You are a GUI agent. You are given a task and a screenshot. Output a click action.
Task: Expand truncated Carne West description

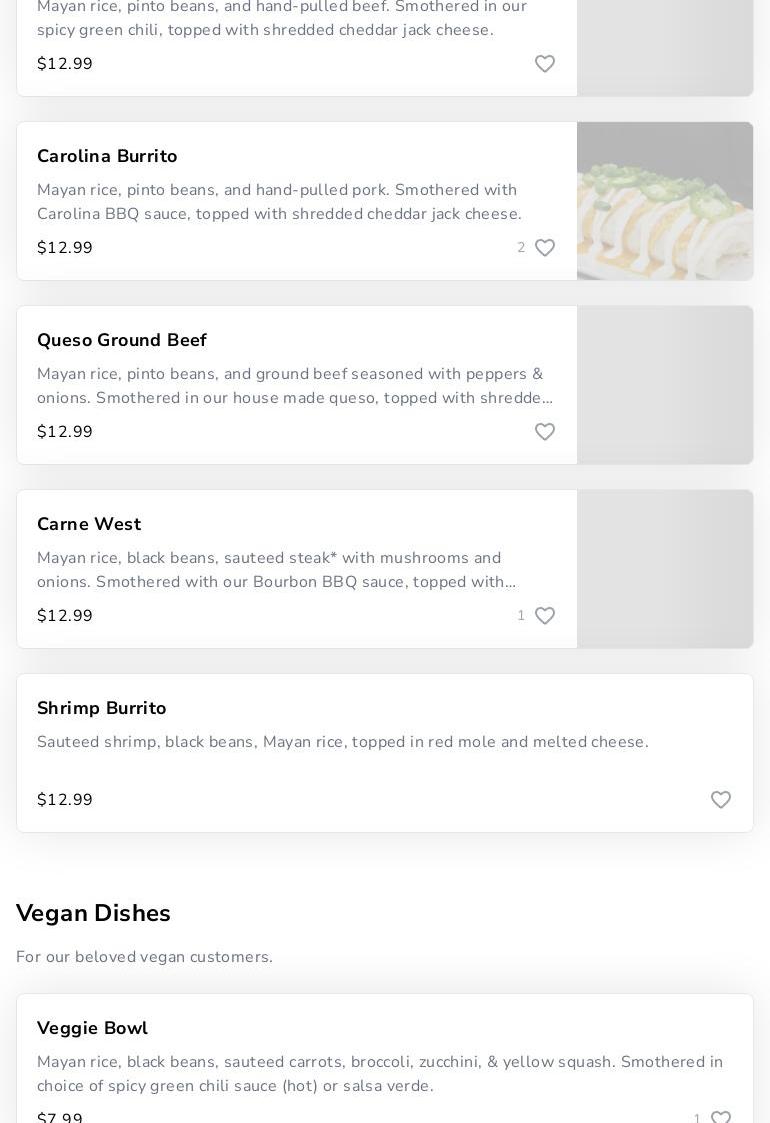click(x=276, y=570)
